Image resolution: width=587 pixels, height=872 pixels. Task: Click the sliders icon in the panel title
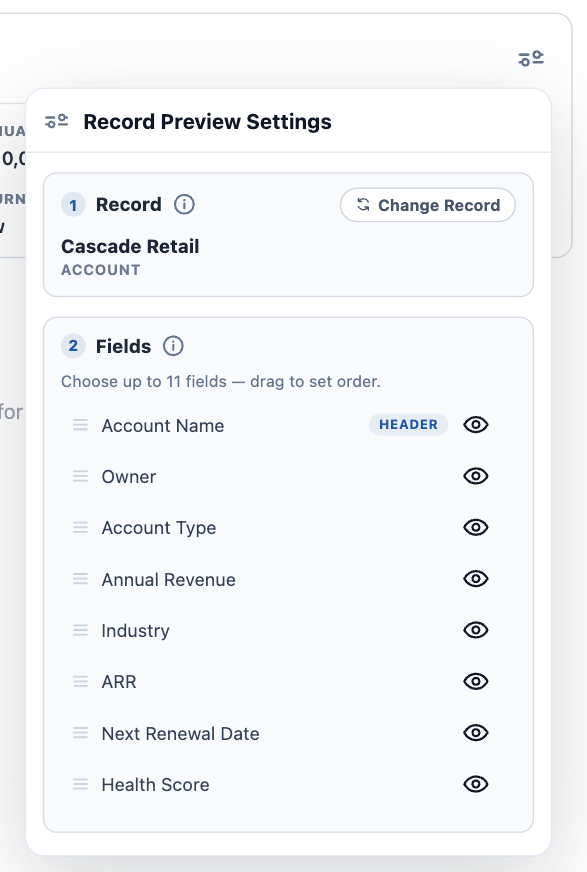coord(57,121)
